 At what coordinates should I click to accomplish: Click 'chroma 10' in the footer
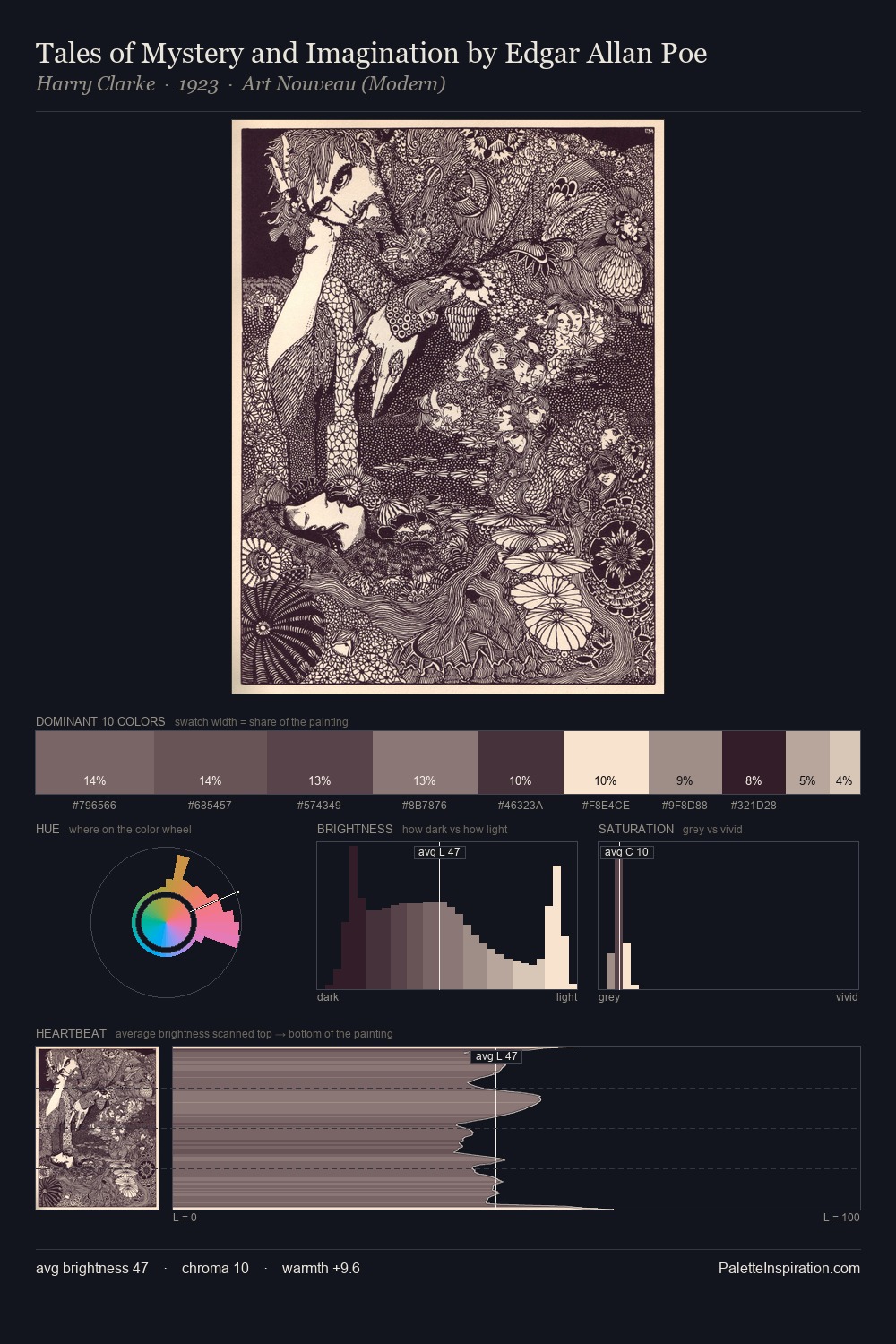pyautogui.click(x=215, y=1268)
